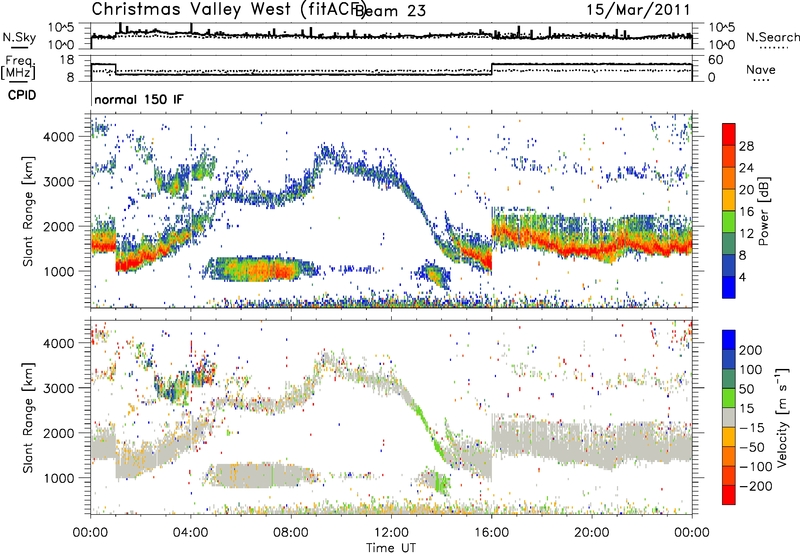This screenshot has width=800, height=554.
Task: Select the 'Beam 23' label
Action: (x=390, y=10)
